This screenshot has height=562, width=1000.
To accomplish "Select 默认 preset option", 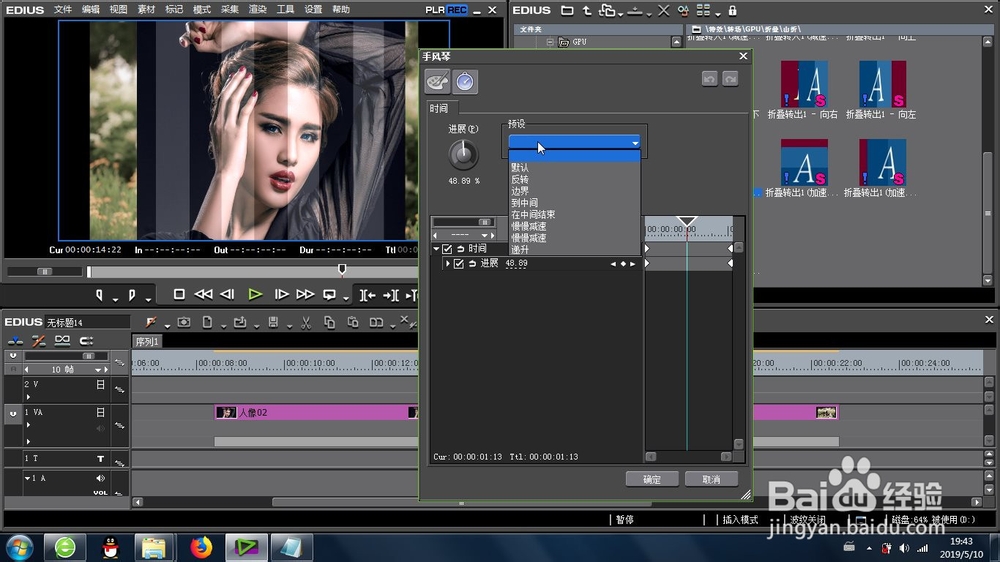I will 520,168.
